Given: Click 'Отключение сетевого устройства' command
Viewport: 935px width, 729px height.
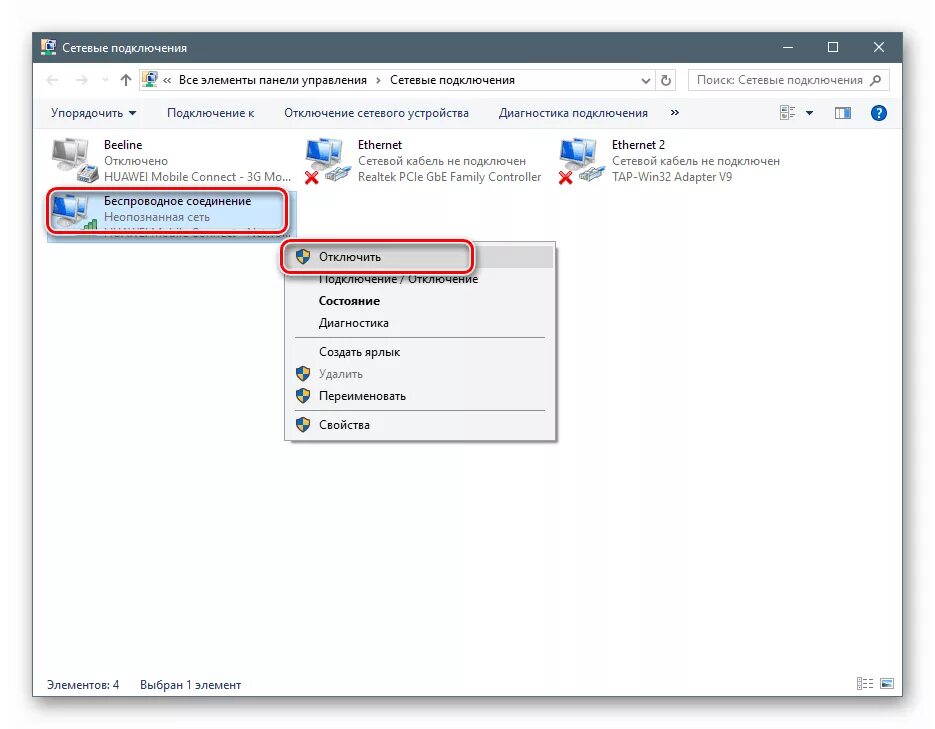Looking at the screenshot, I should pyautogui.click(x=376, y=113).
